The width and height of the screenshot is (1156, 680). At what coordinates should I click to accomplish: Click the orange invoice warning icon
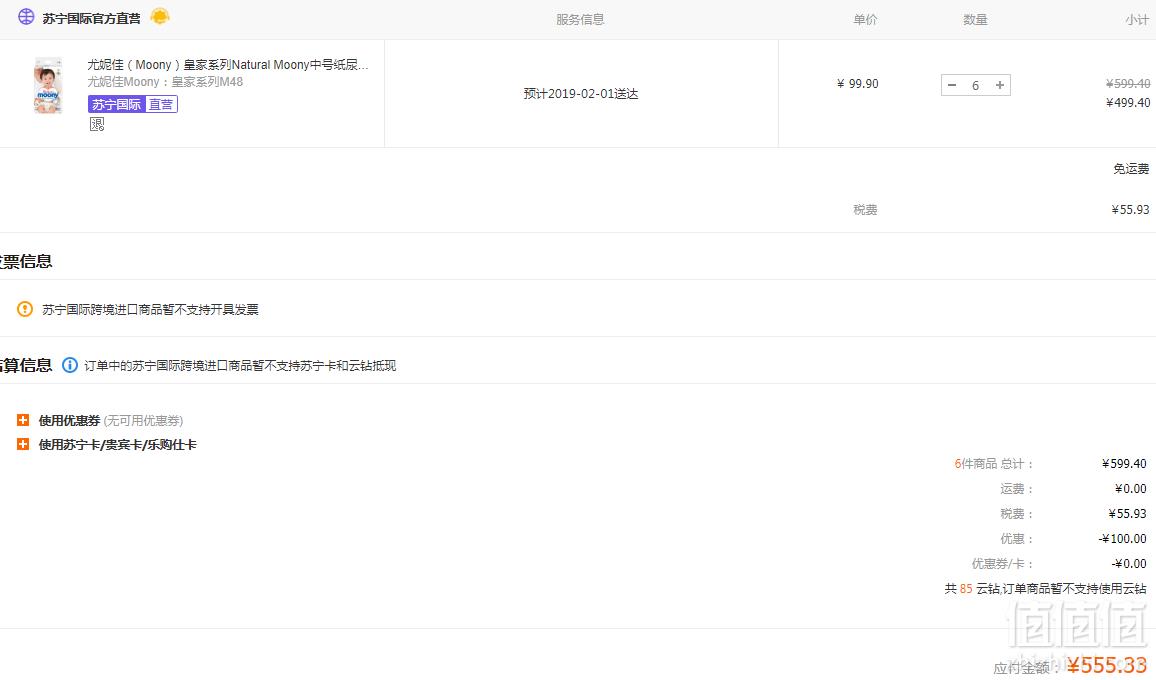(25, 309)
